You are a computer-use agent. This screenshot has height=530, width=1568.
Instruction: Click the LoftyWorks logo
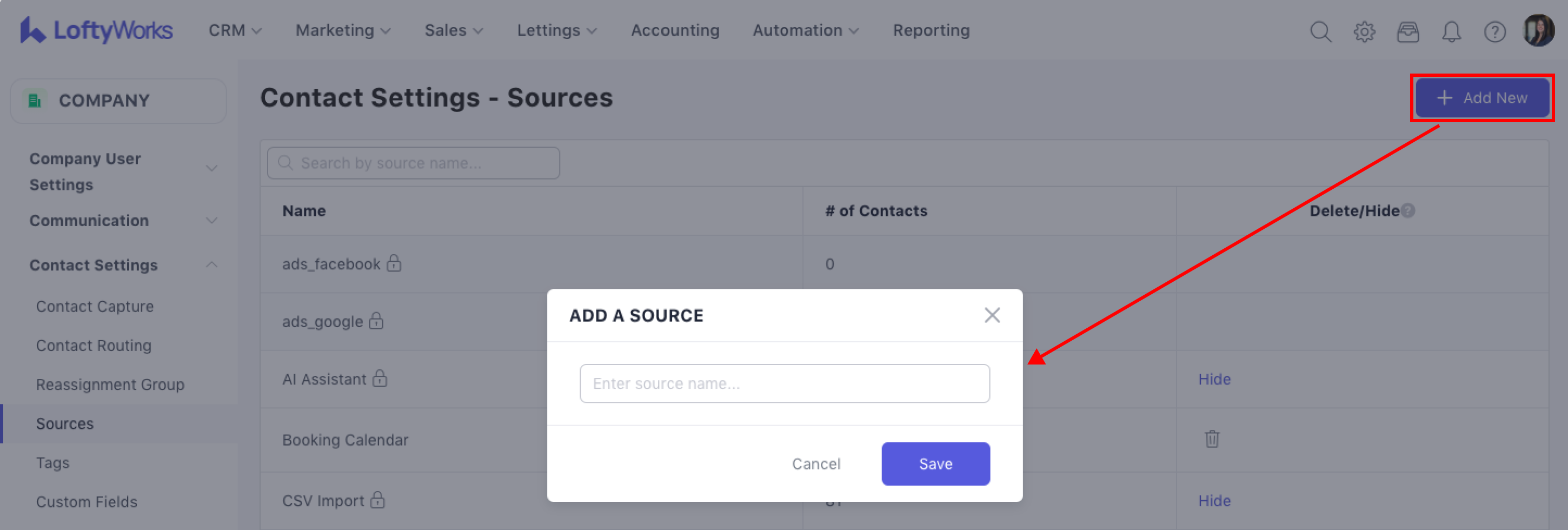(x=96, y=30)
